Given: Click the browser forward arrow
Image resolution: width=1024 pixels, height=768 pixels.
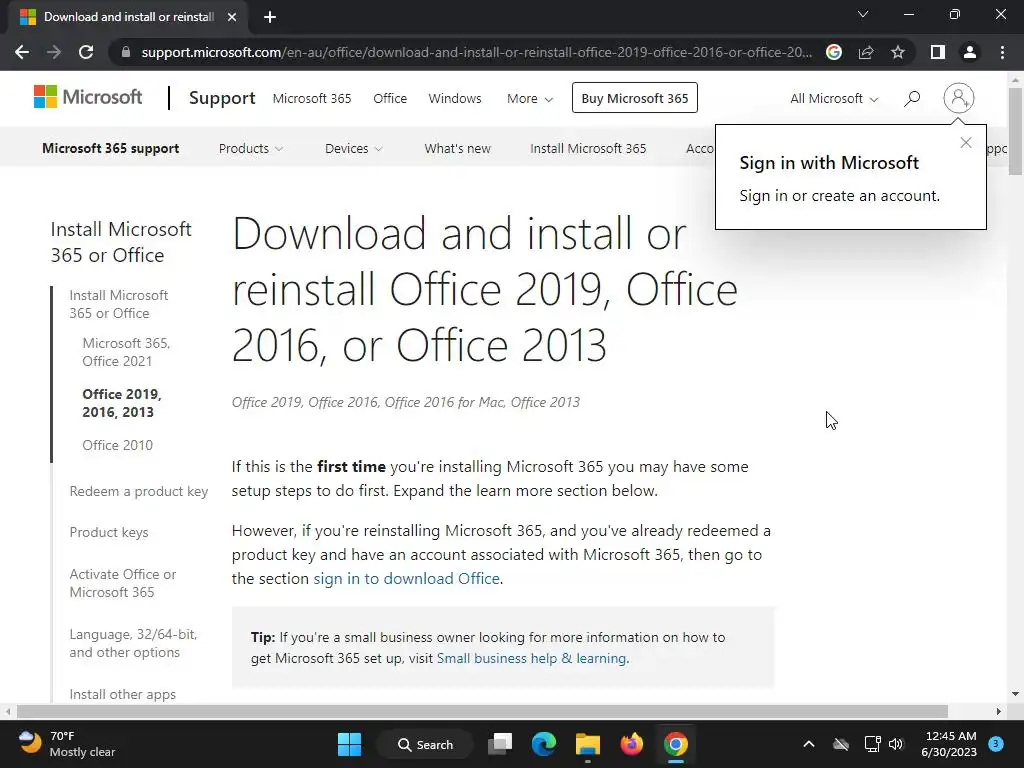Looking at the screenshot, I should click(54, 52).
